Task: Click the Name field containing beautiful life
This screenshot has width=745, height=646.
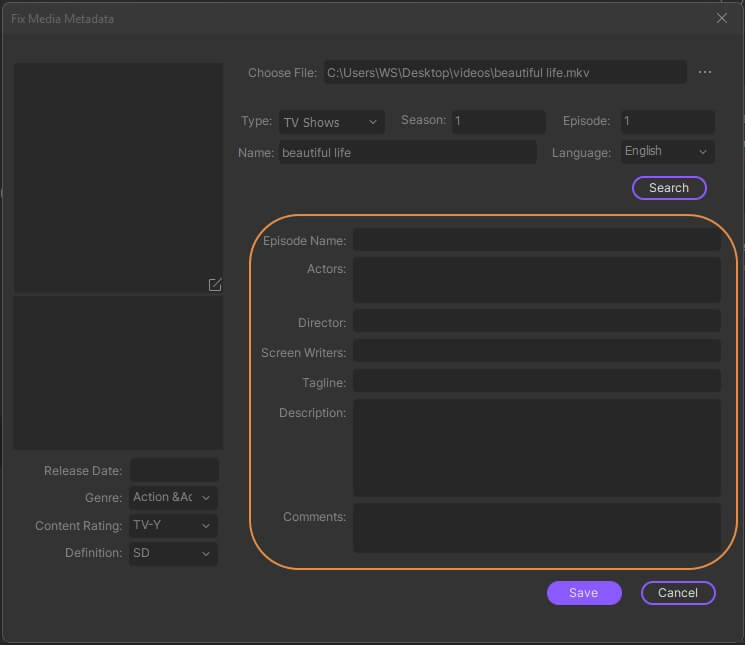Action: 407,153
